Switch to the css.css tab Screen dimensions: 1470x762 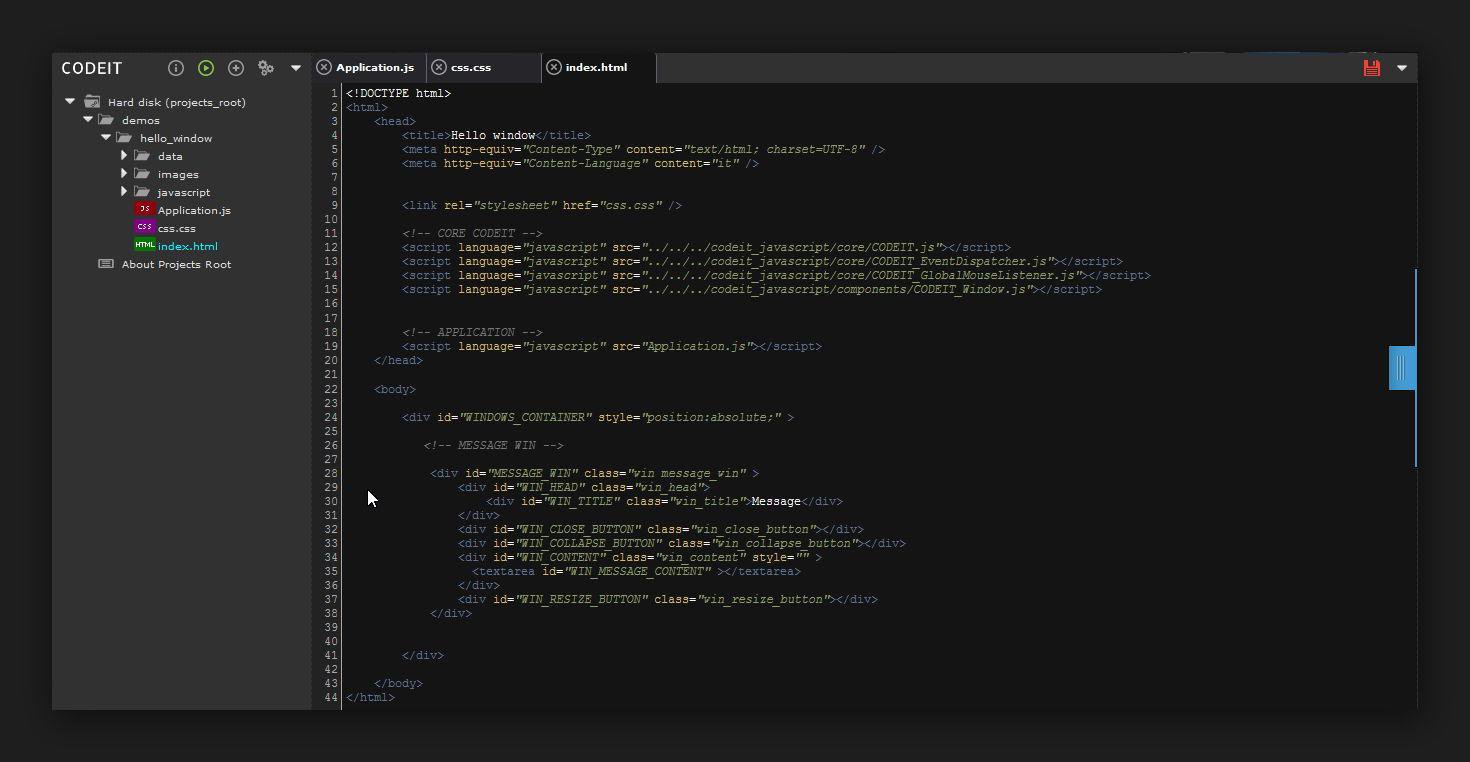[473, 67]
